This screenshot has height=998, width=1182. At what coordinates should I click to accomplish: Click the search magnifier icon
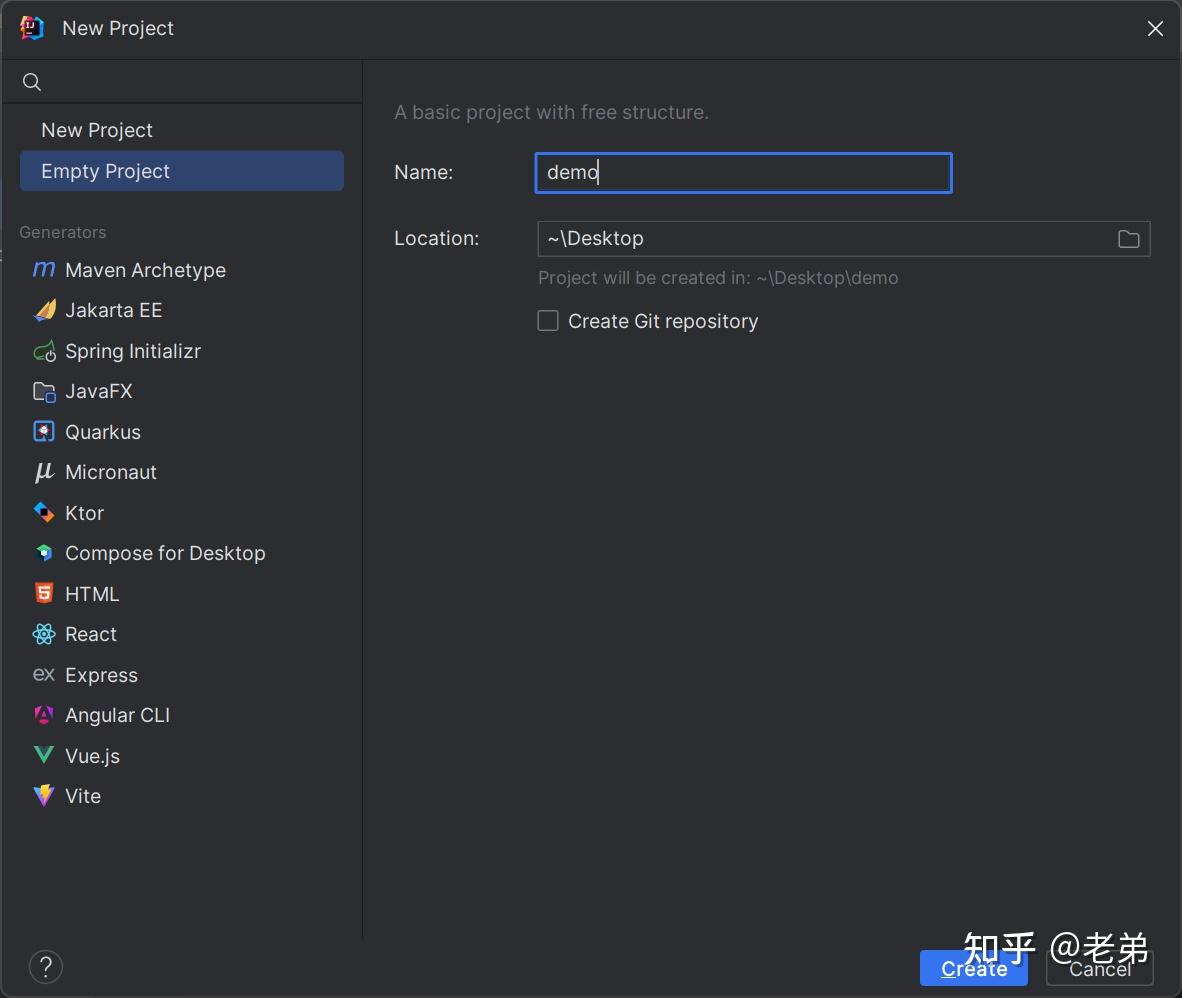tap(32, 82)
